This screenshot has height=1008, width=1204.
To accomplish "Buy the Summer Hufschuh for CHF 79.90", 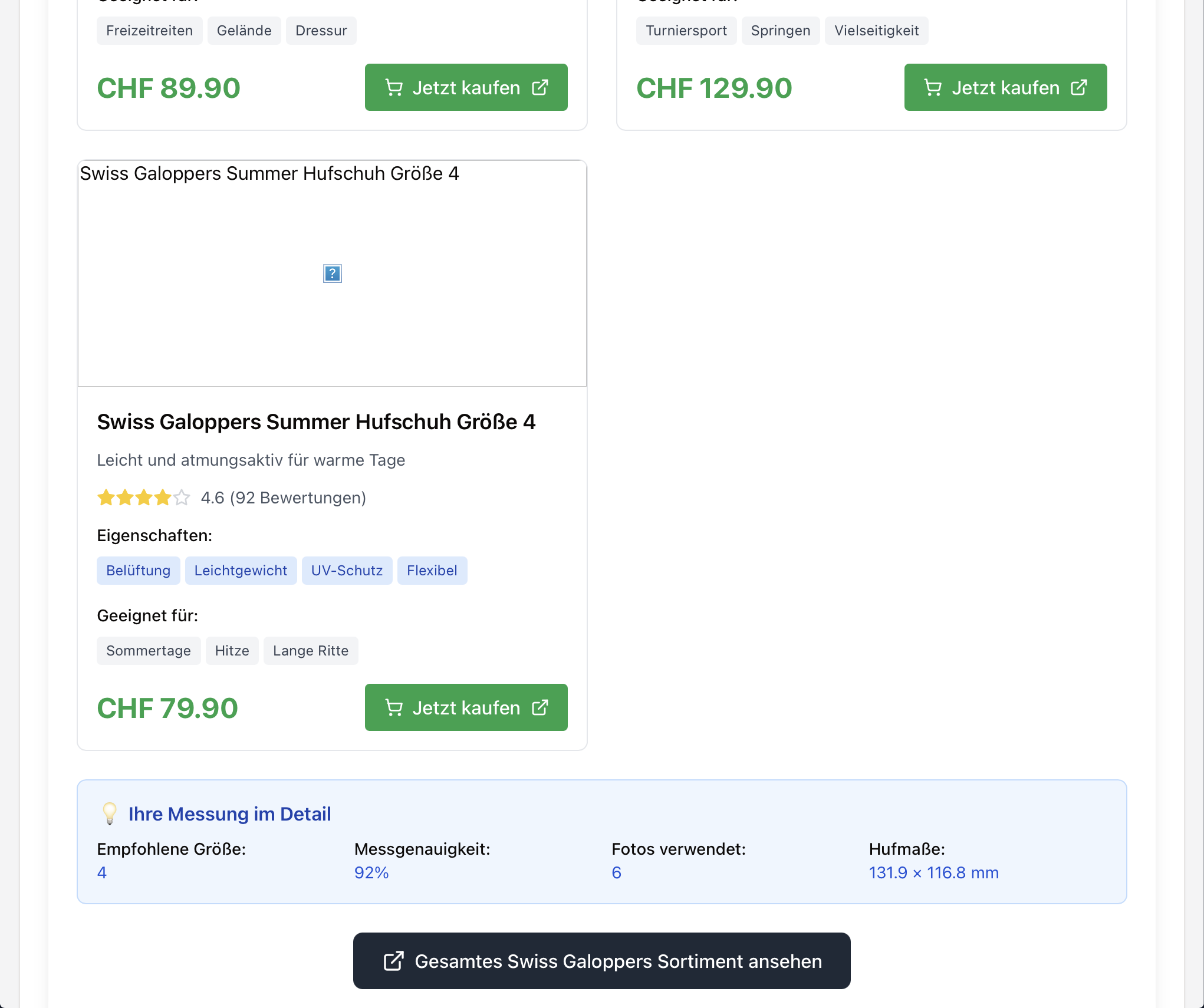I will pyautogui.click(x=466, y=707).
